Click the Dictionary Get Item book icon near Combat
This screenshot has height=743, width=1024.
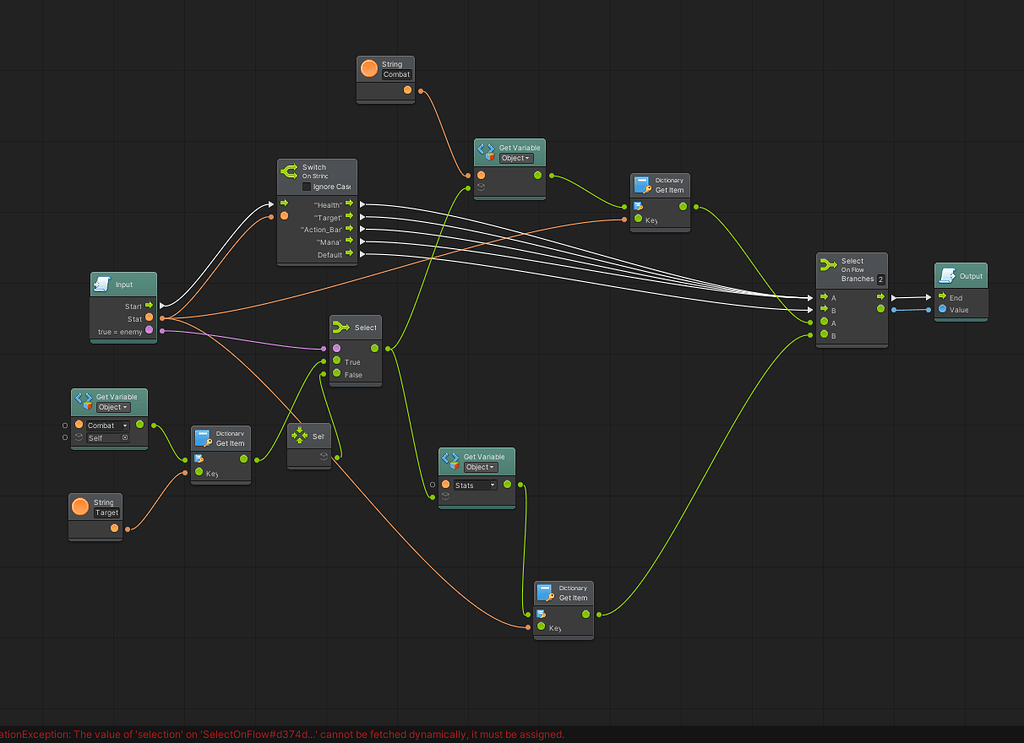coord(204,437)
